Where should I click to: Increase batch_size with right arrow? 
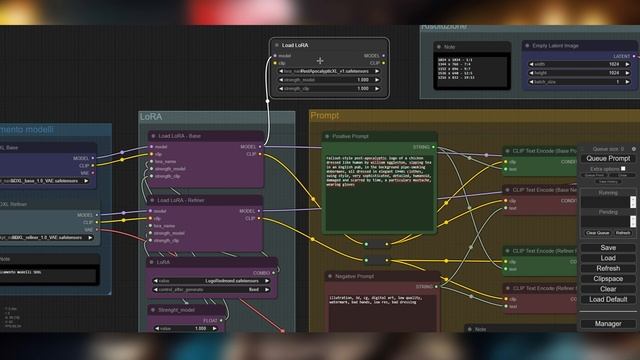tap(627, 82)
